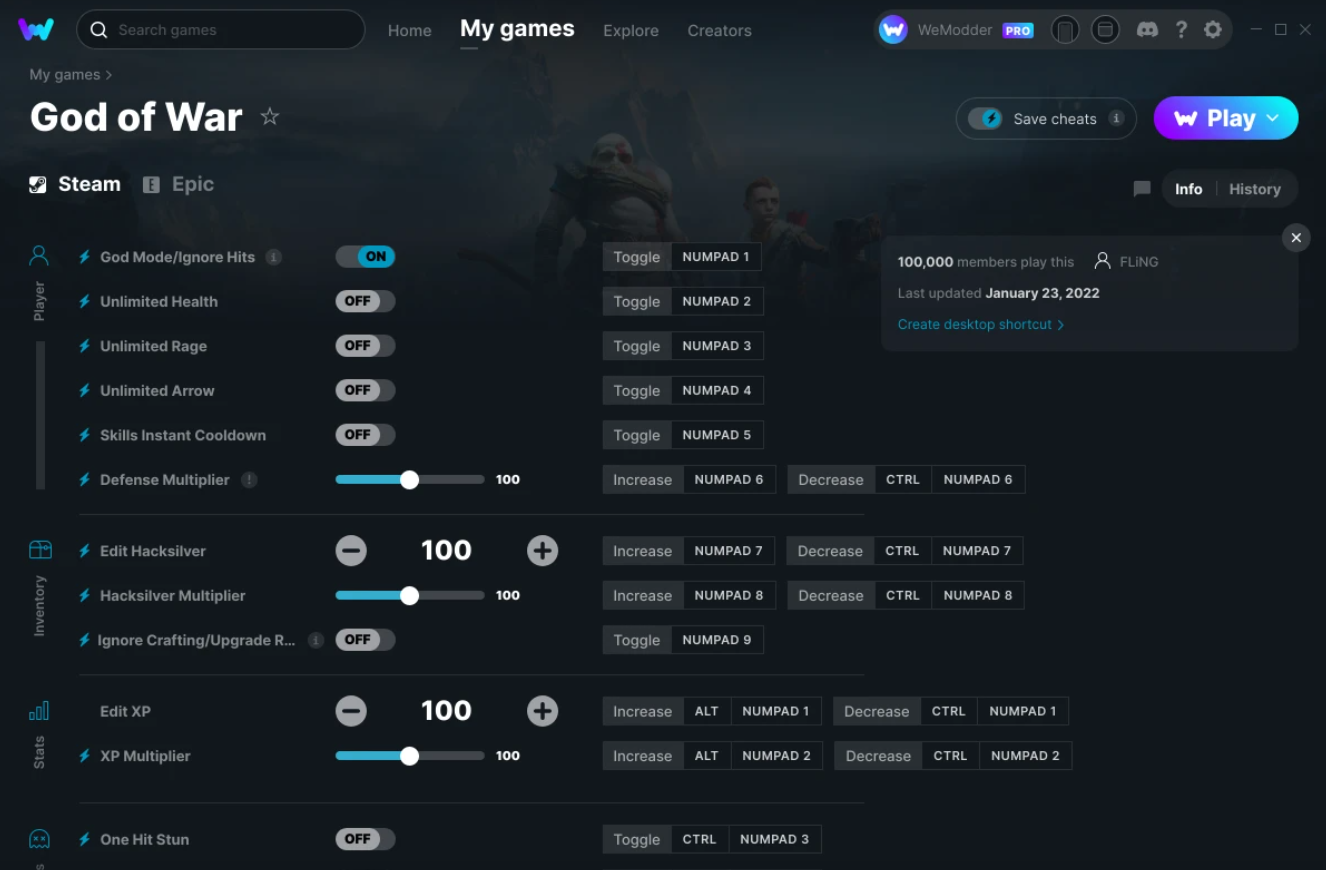Open Discord icon in top bar
This screenshot has width=1326, height=870.
[x=1148, y=30]
